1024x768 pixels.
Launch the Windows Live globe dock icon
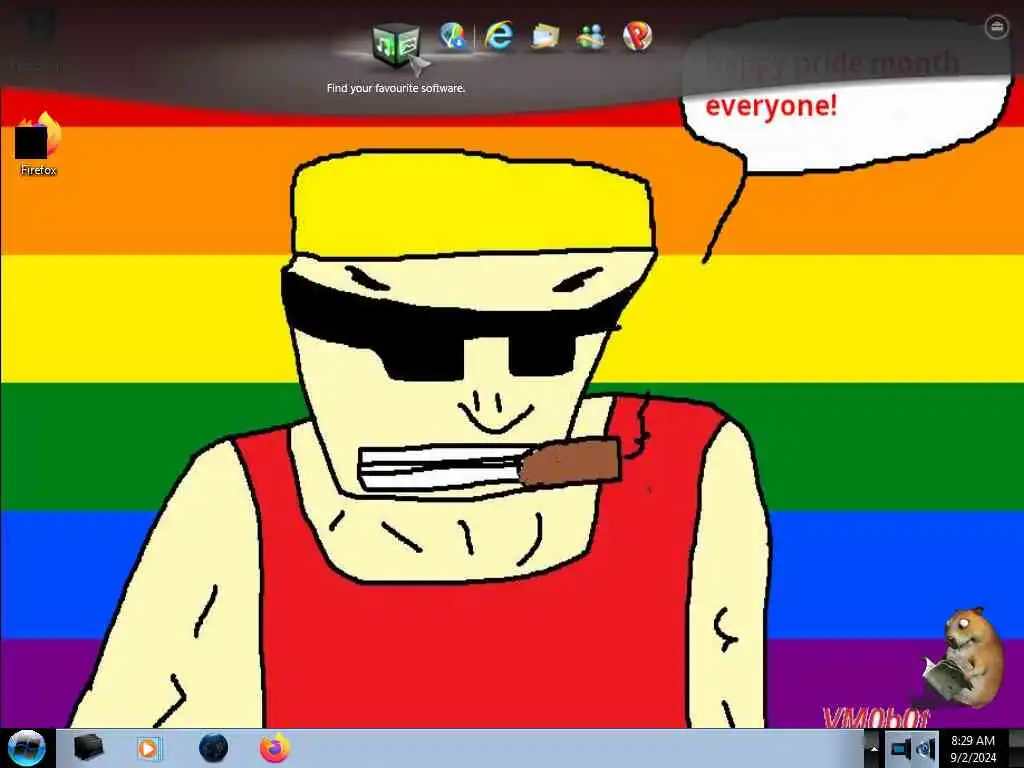click(452, 35)
